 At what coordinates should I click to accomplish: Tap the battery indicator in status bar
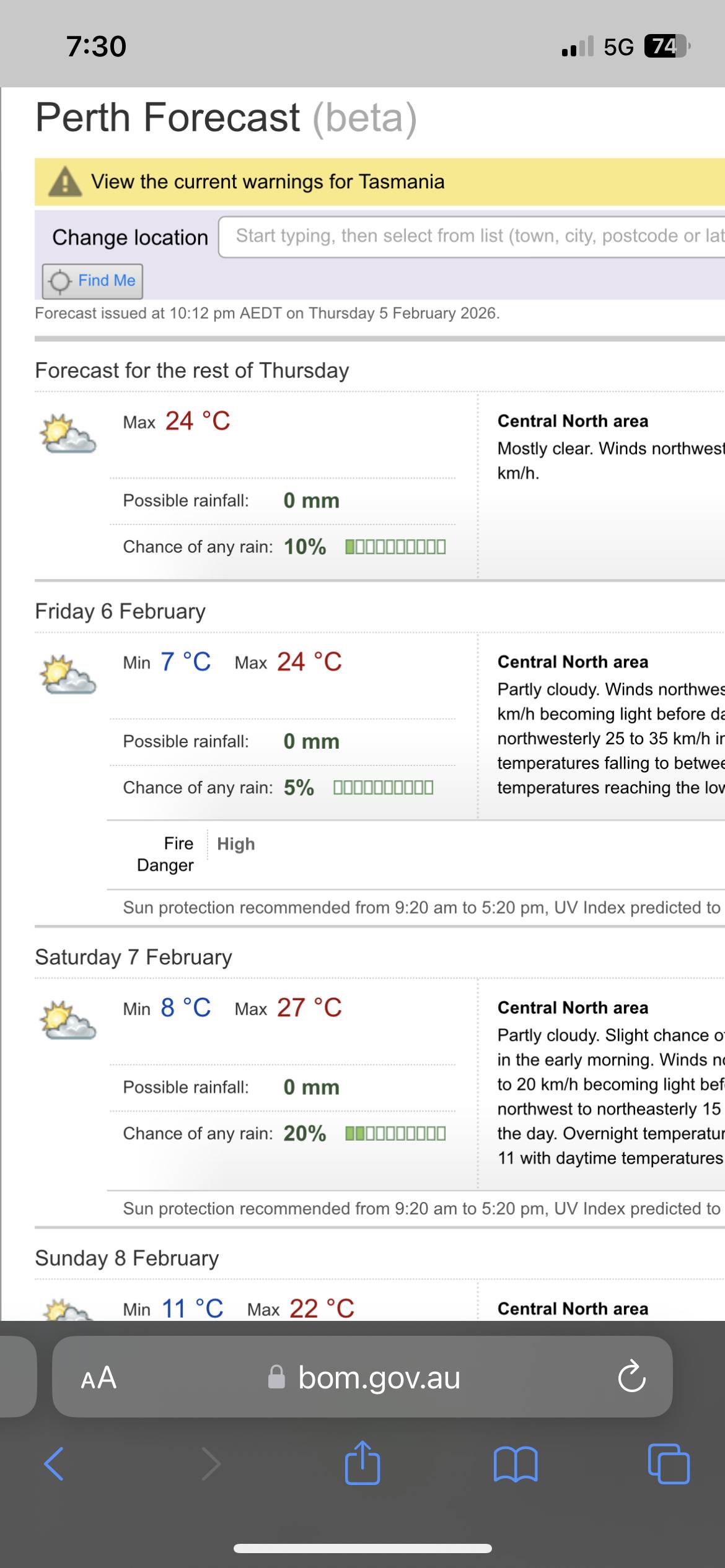pyautogui.click(x=667, y=46)
